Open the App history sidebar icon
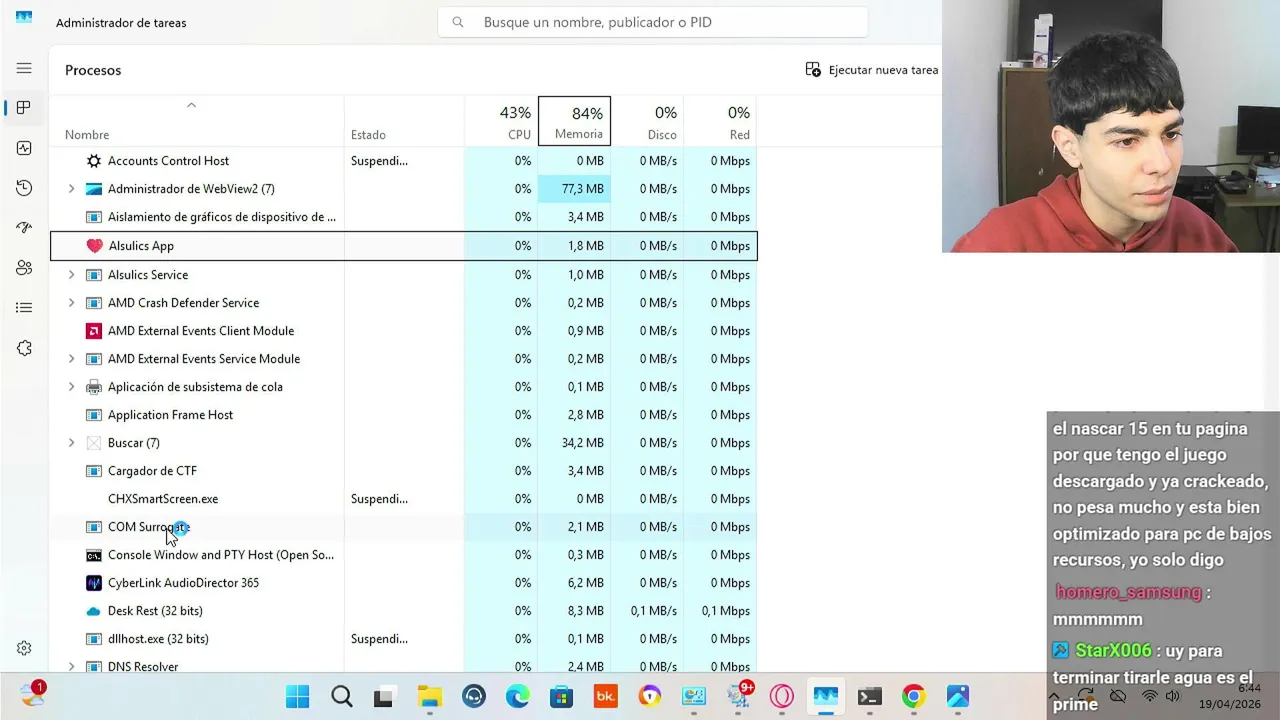The width and height of the screenshot is (1280, 720). click(x=24, y=188)
